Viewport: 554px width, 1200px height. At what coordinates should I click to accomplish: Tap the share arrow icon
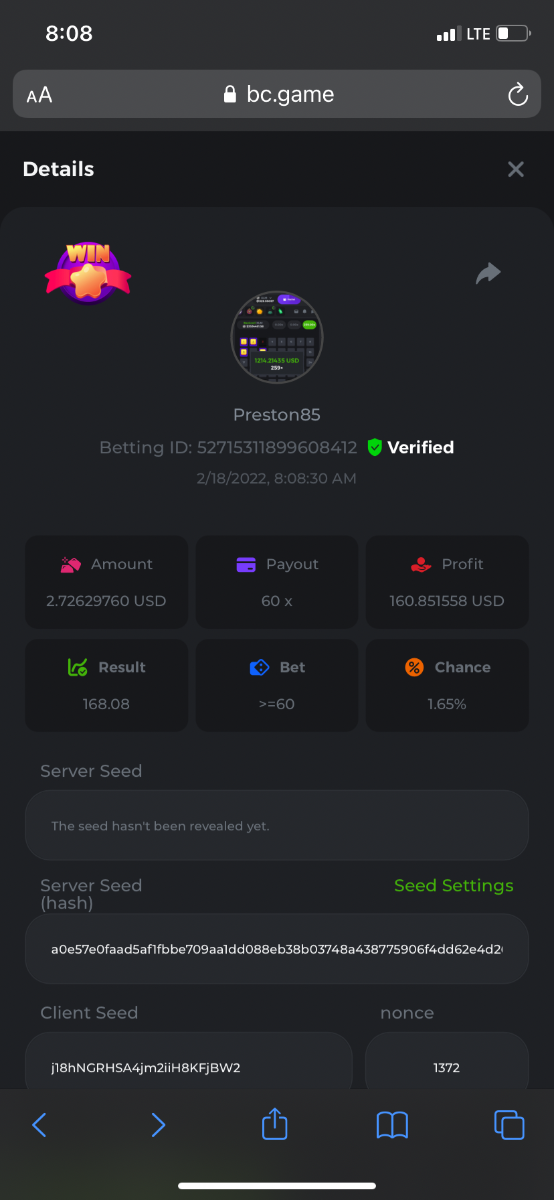(488, 273)
